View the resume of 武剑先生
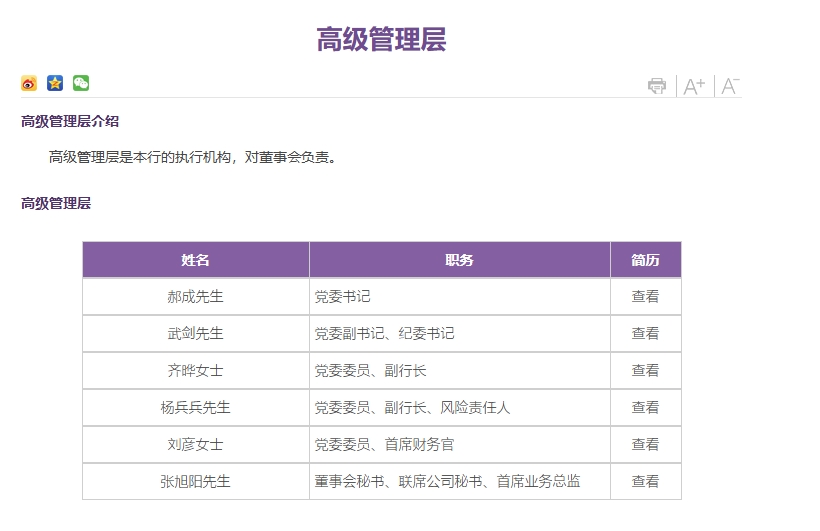Image resolution: width=820 pixels, height=531 pixels. tap(645, 333)
